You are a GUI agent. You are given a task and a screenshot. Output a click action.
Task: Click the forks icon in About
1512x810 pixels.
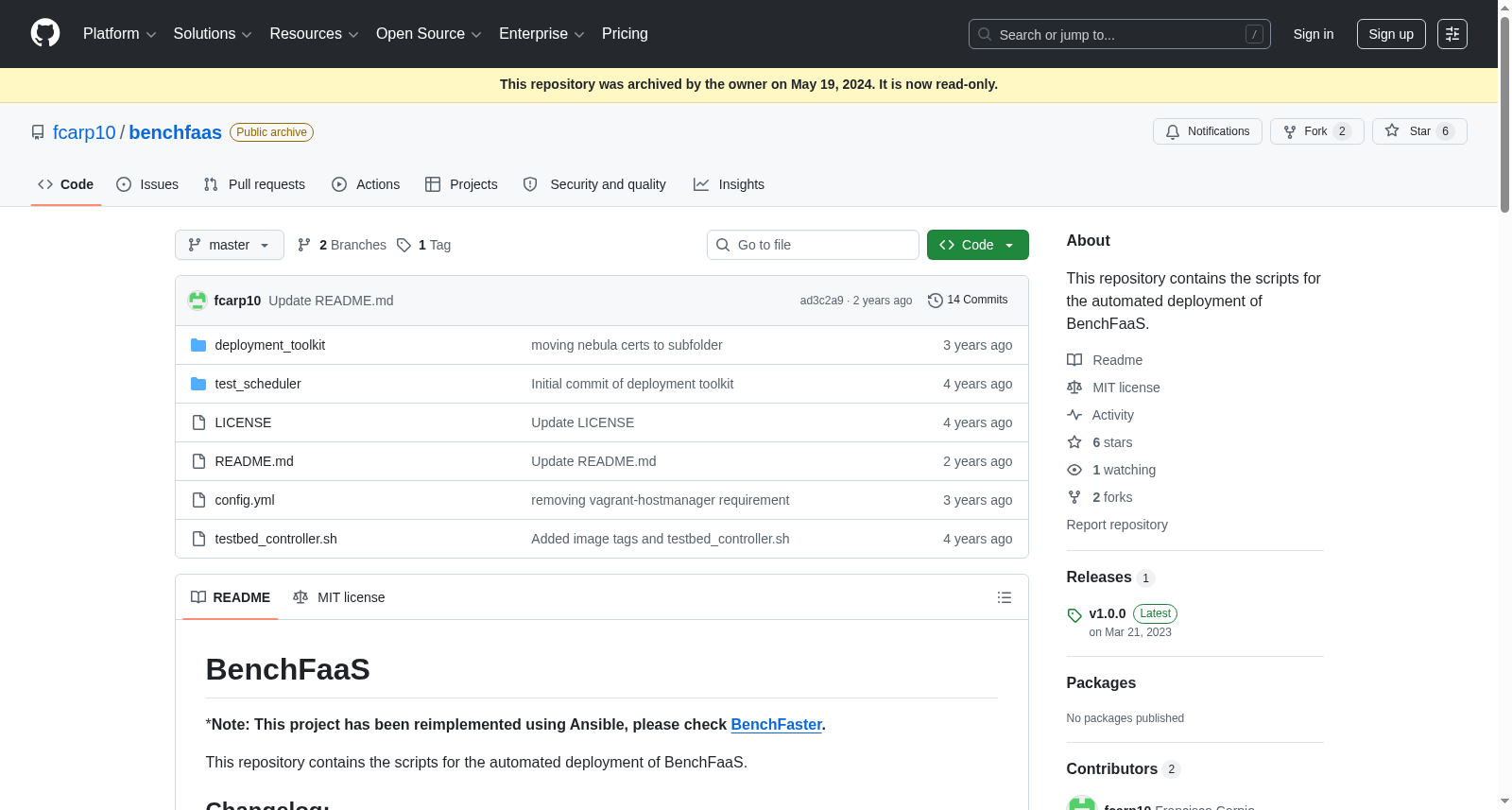(1074, 497)
